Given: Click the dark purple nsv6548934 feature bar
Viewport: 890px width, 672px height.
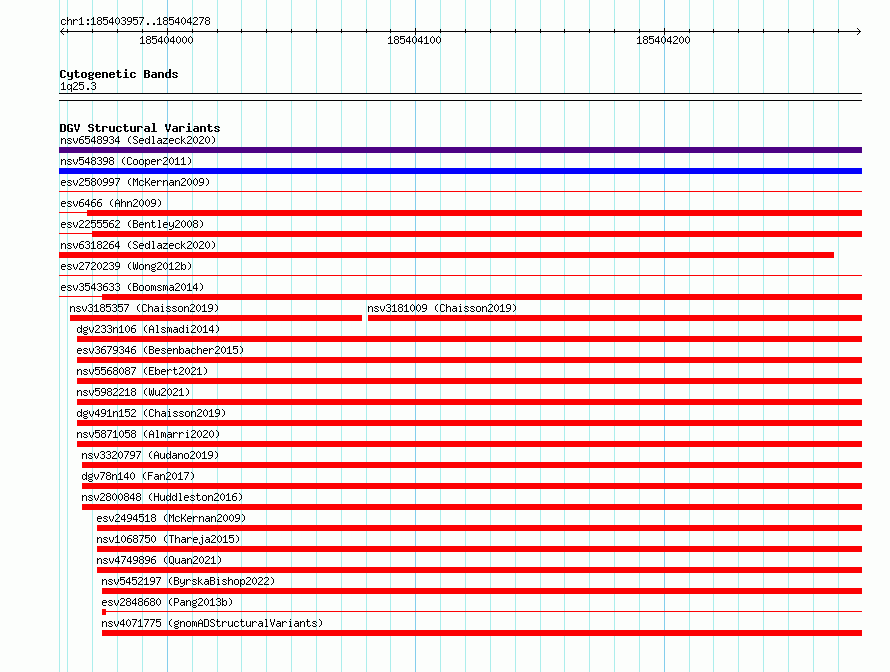Looking at the screenshot, I should [460, 150].
